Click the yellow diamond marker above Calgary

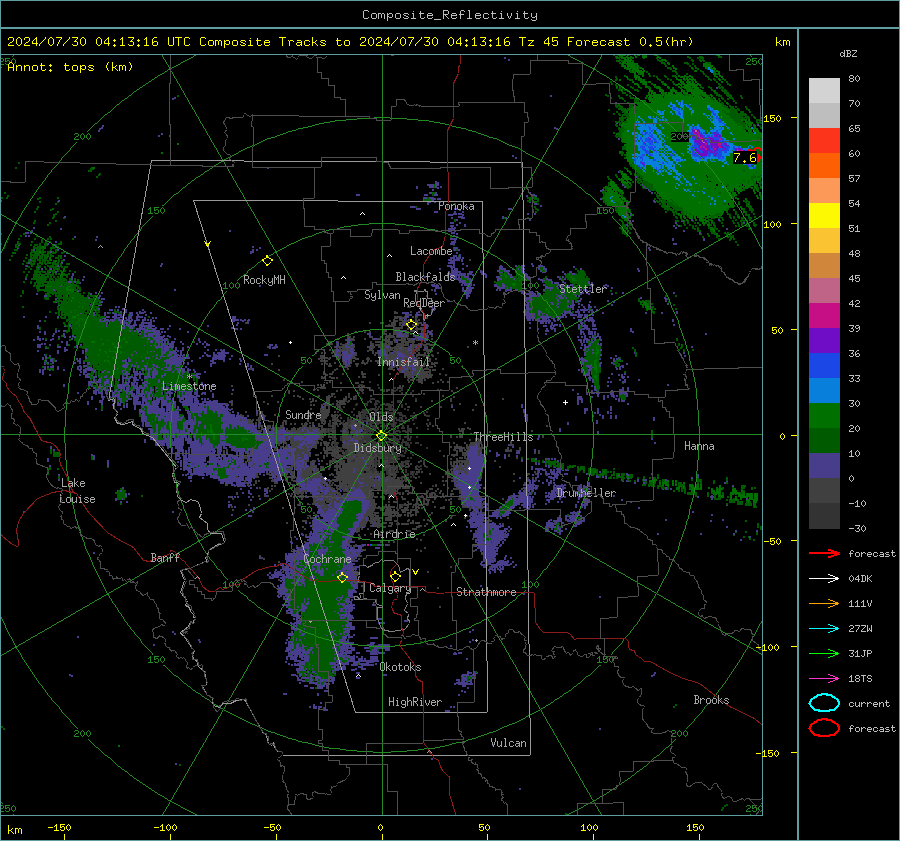tap(395, 576)
